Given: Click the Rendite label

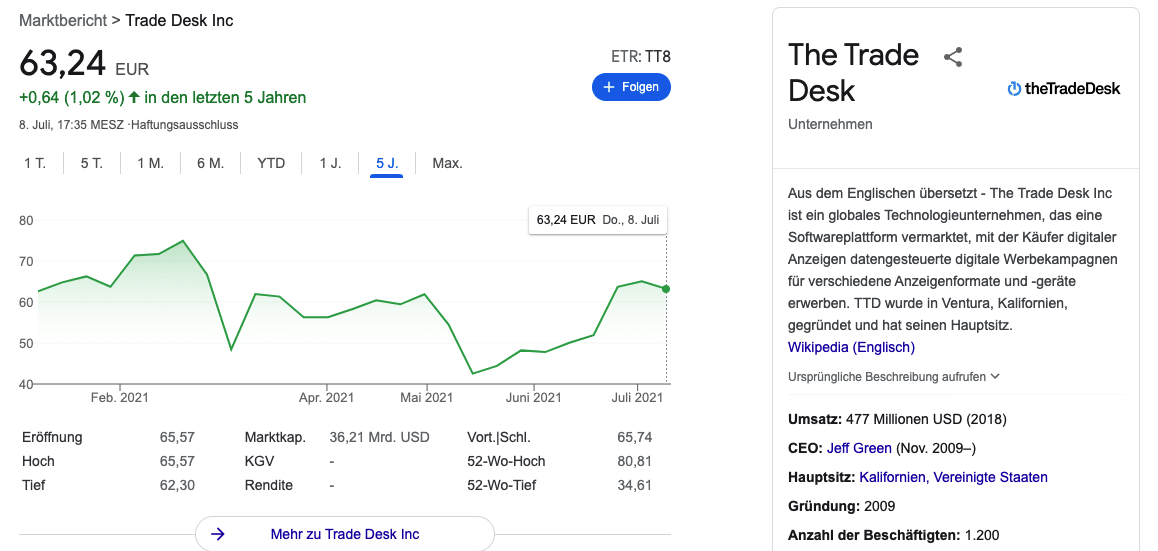Looking at the screenshot, I should 269,485.
